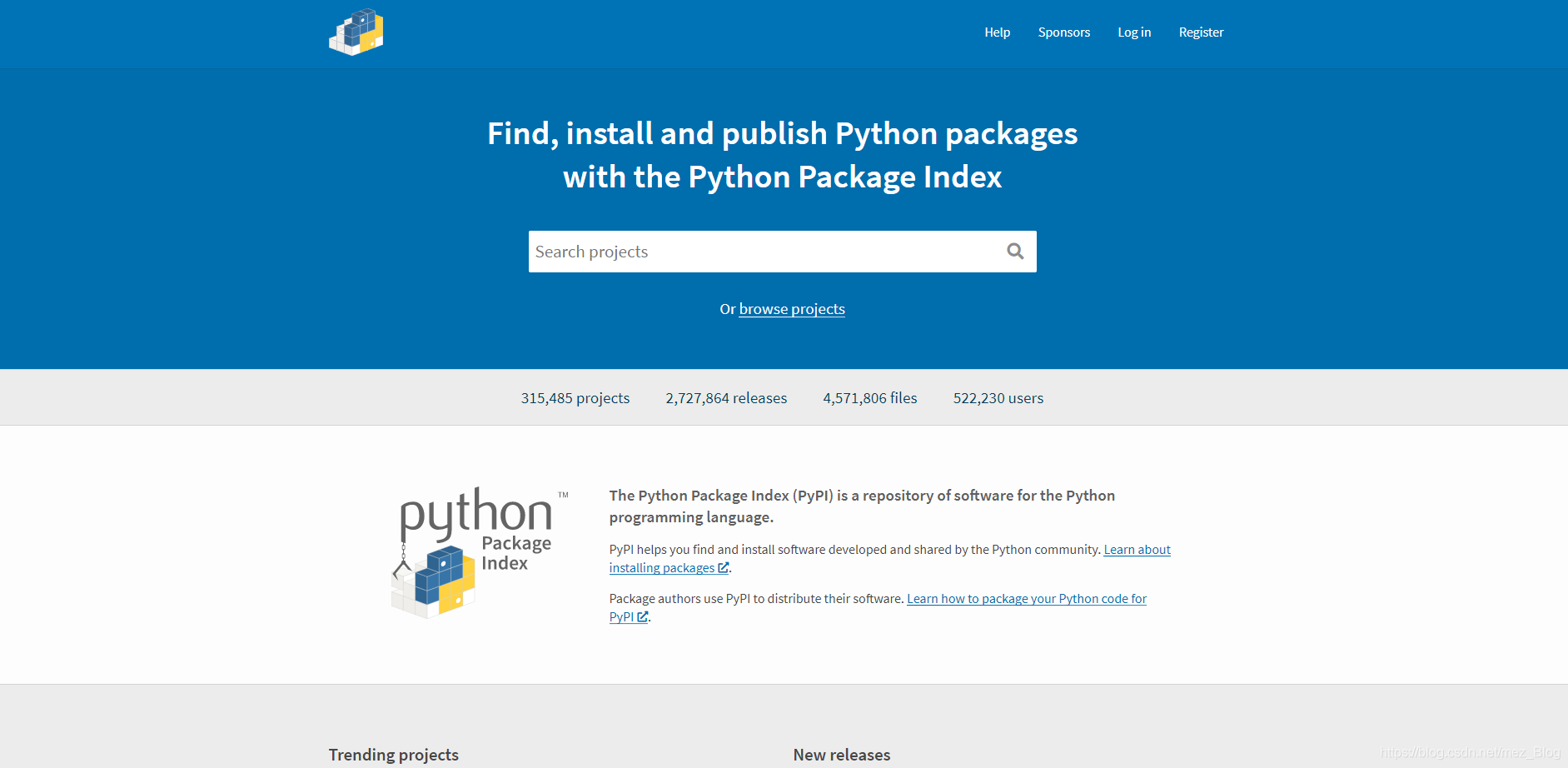Viewport: 1568px width, 768px height.
Task: Click the 4,571,806 files statistic
Action: point(870,398)
